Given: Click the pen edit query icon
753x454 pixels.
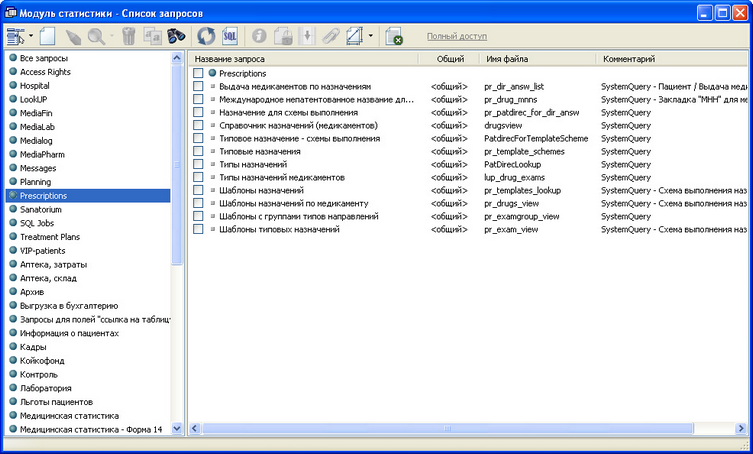Looking at the screenshot, I should 73,37.
